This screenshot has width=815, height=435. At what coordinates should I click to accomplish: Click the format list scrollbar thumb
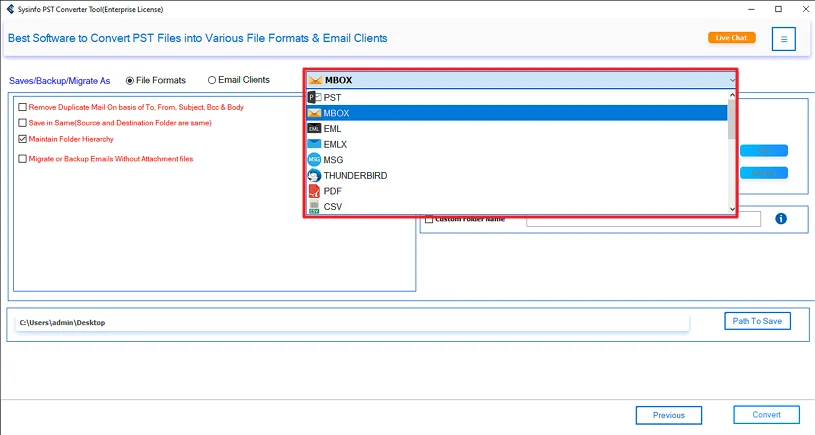coord(732,119)
